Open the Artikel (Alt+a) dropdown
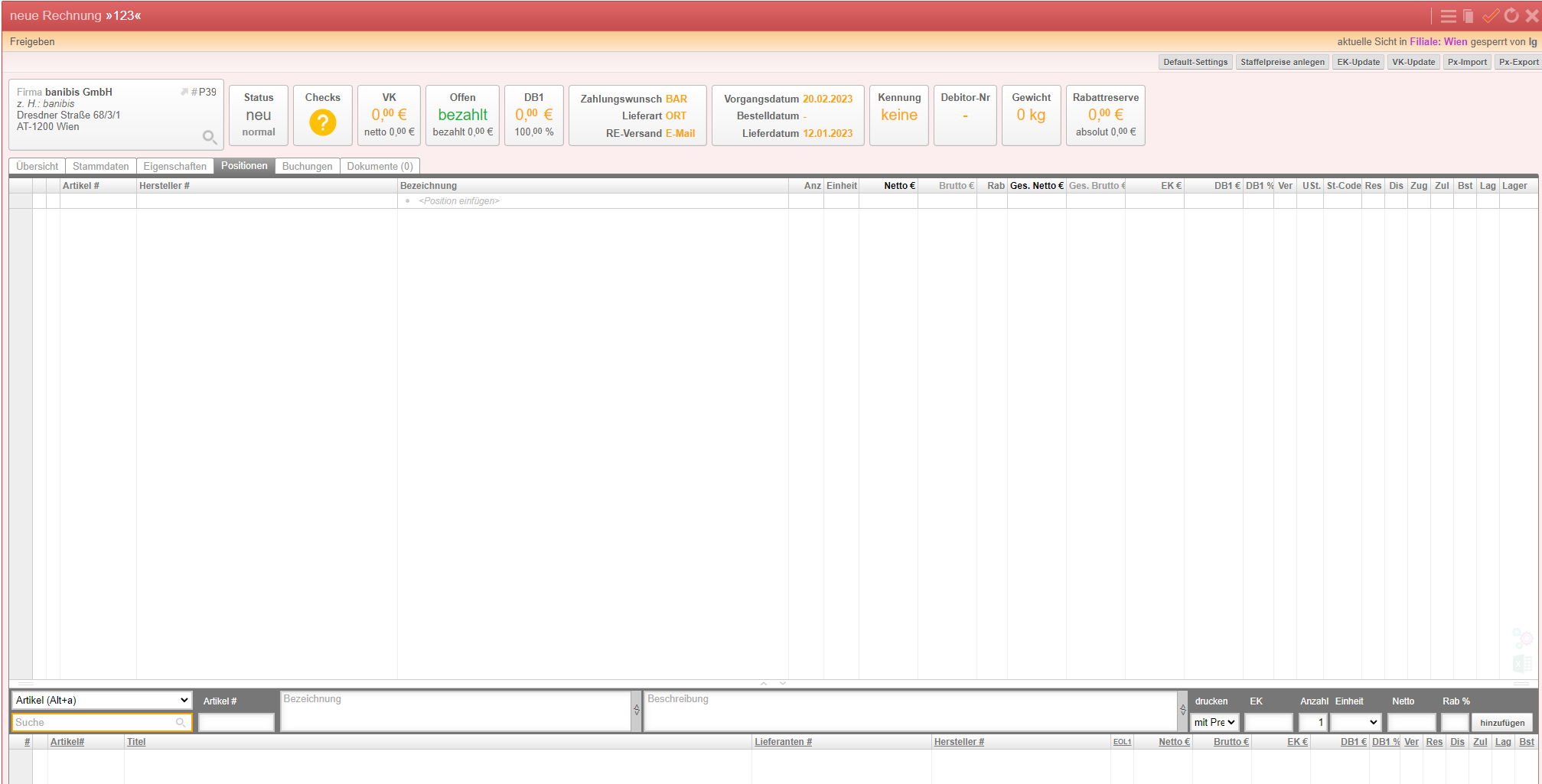 (x=102, y=700)
